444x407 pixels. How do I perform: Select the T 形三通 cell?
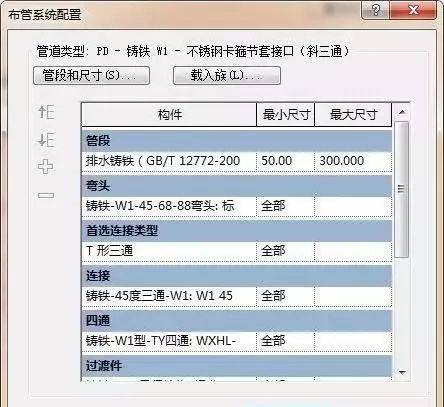pyautogui.click(x=169, y=251)
